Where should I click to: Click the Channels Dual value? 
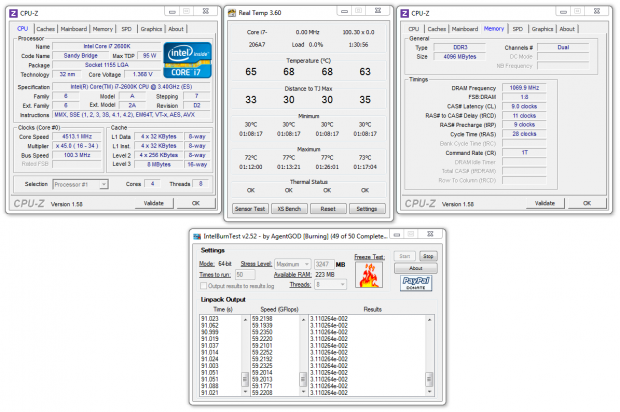(x=563, y=47)
